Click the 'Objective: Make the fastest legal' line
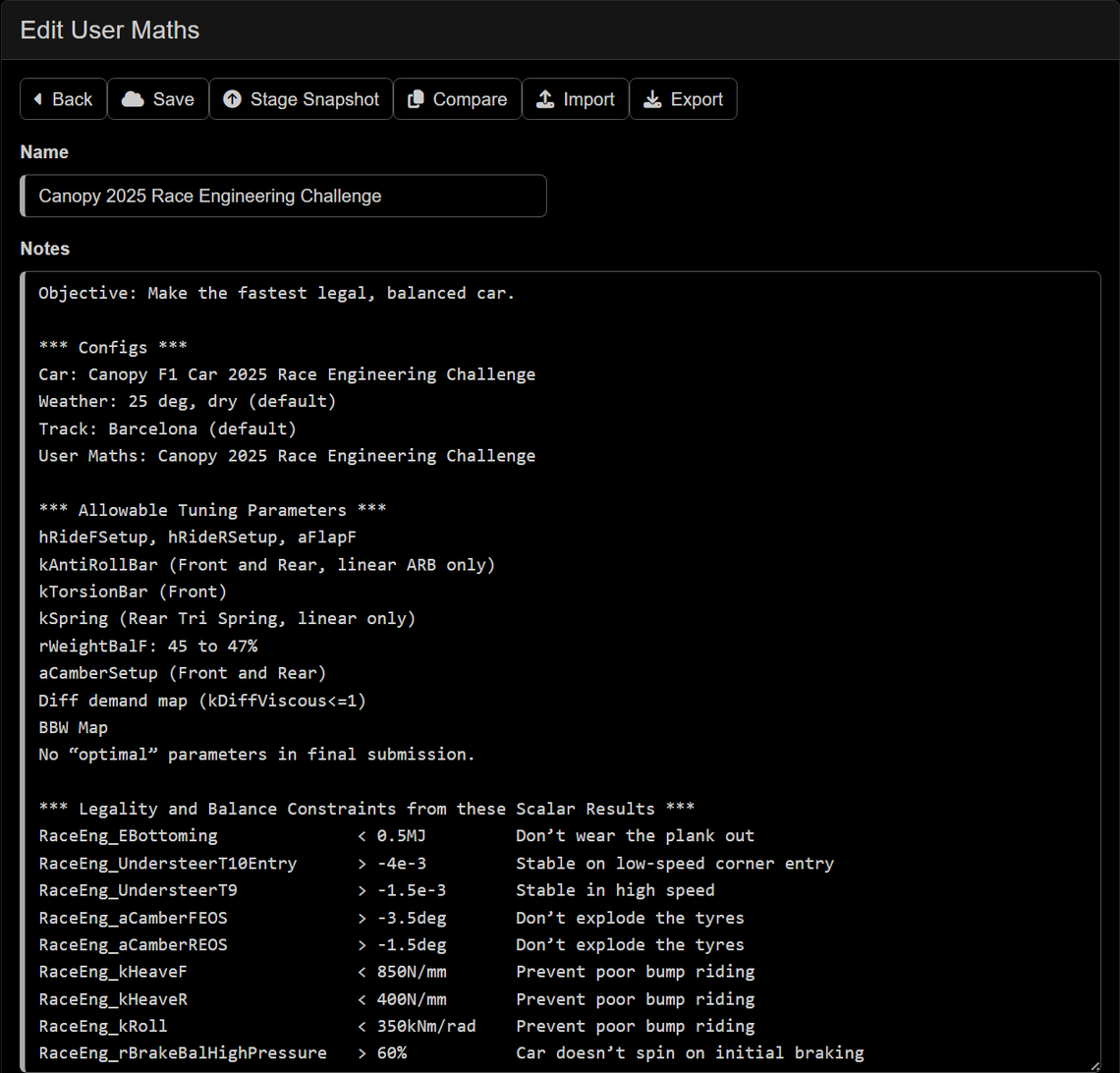Image resolution: width=1120 pixels, height=1073 pixels. coord(276,293)
